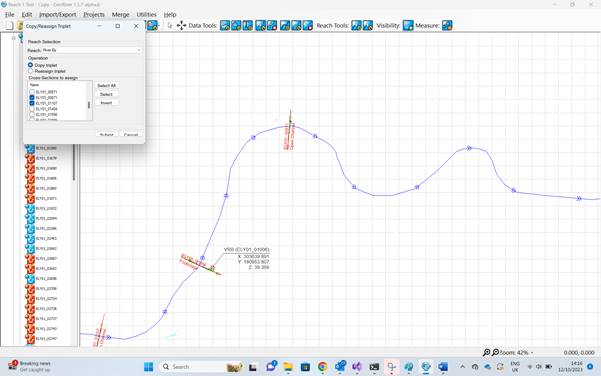Open the Merge menu
The image size is (601, 376).
(x=120, y=15)
